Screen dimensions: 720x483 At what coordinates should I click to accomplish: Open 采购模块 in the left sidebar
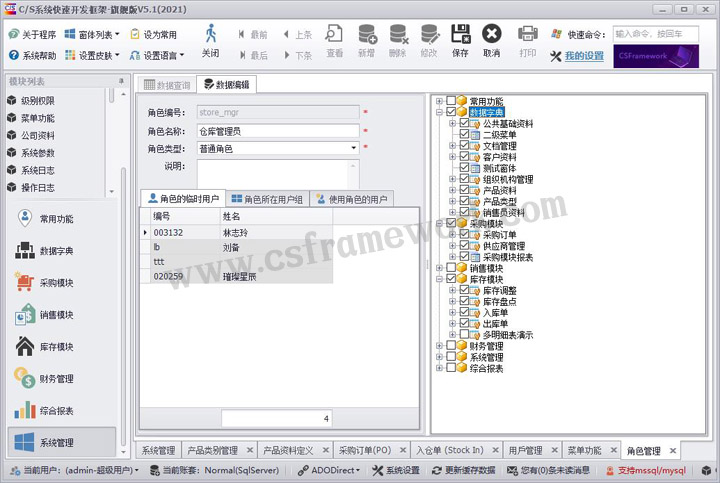point(56,283)
